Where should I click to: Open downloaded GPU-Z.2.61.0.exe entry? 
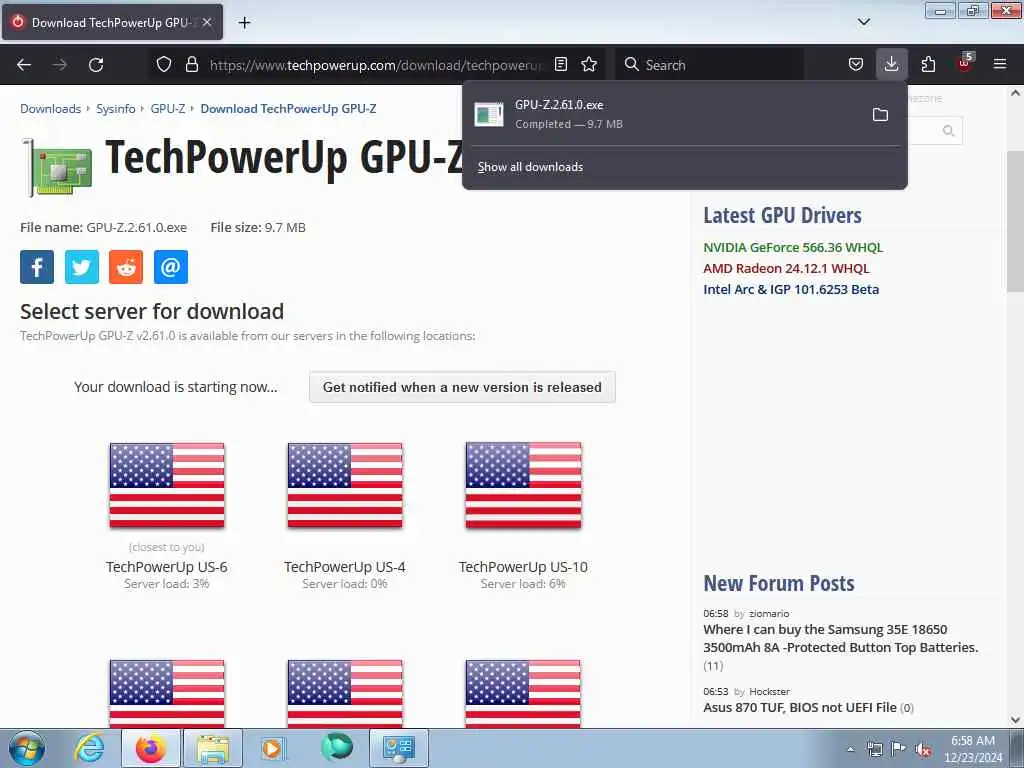[x=664, y=114]
